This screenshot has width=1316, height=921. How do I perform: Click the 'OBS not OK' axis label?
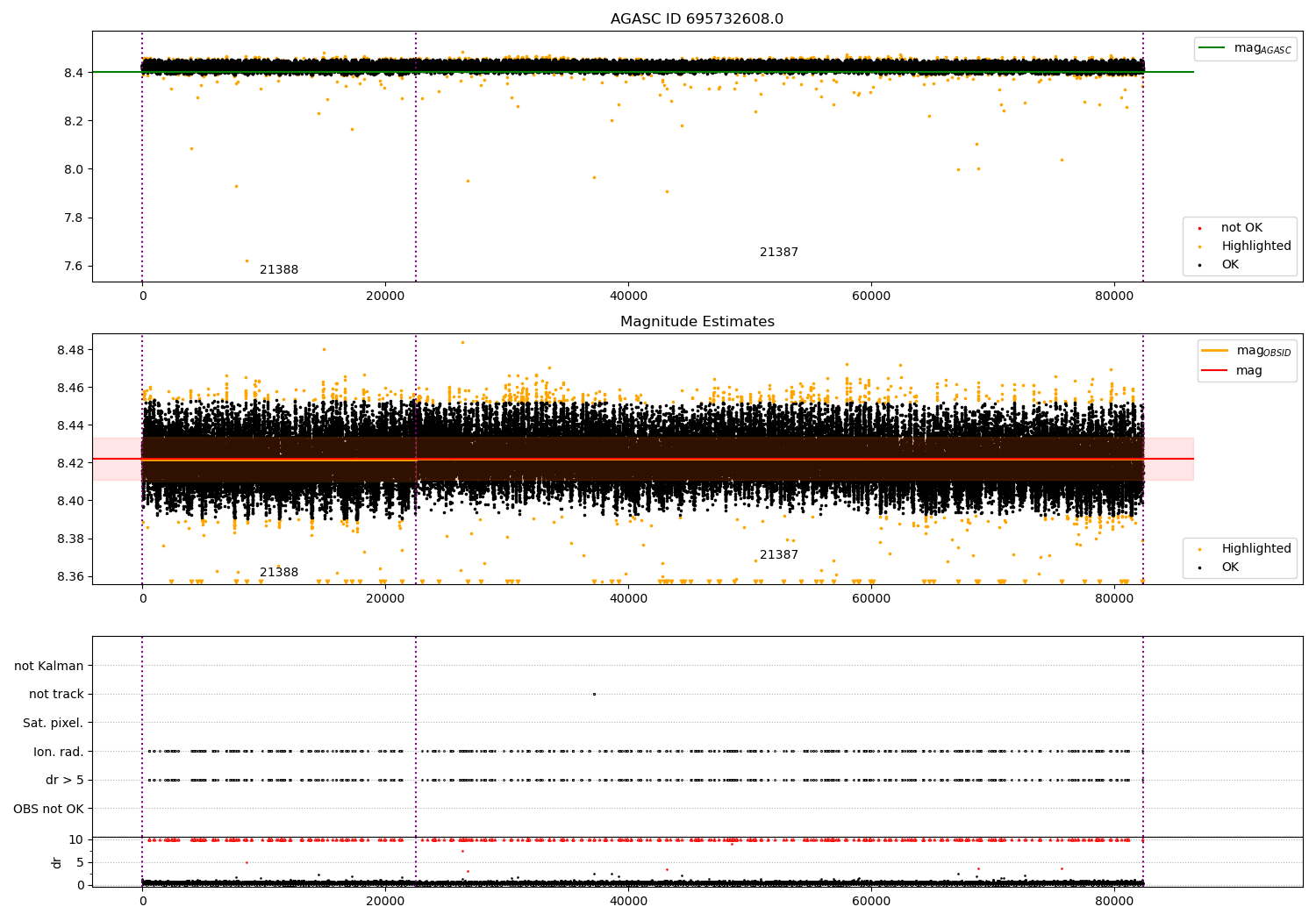pos(49,810)
